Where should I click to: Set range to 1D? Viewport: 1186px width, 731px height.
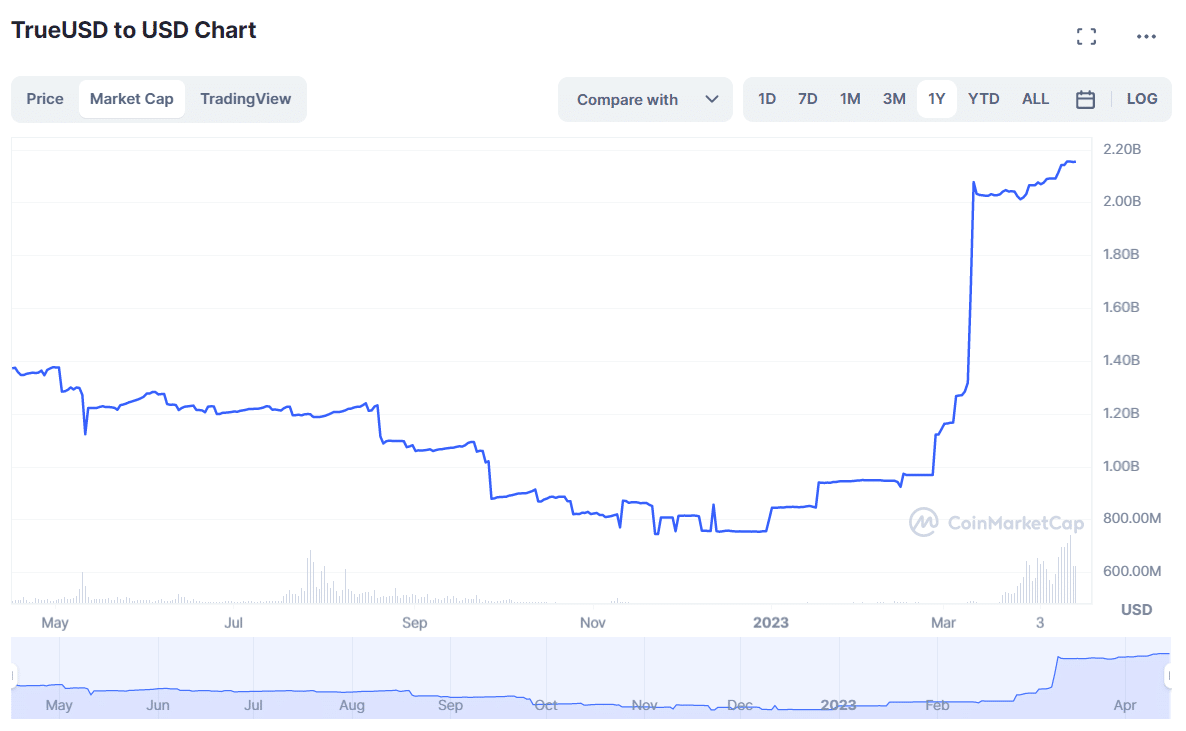click(x=767, y=99)
